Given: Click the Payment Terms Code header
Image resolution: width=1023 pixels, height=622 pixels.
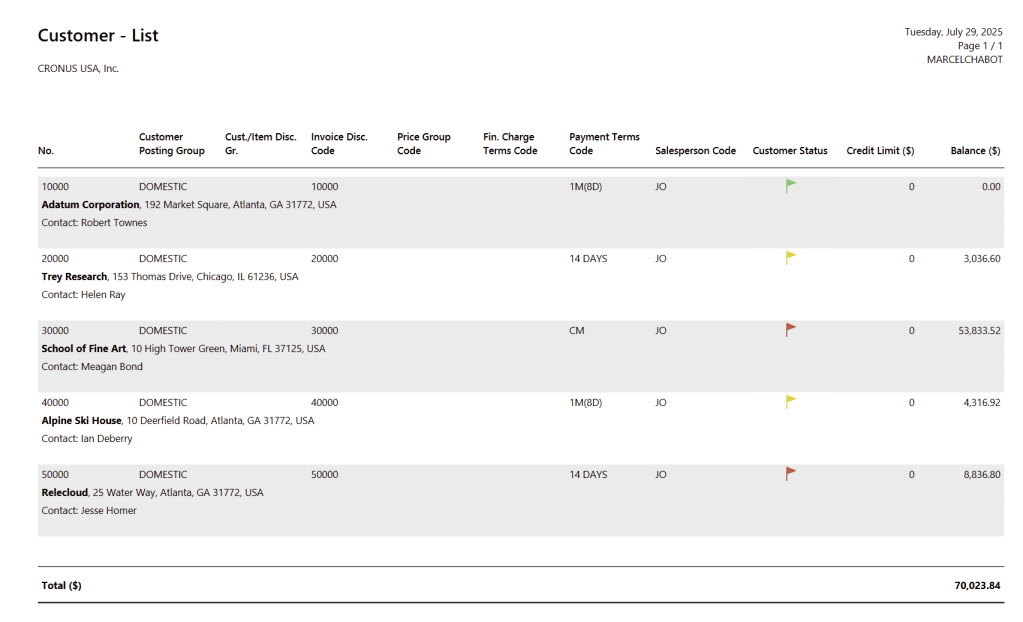Looking at the screenshot, I should [x=604, y=144].
